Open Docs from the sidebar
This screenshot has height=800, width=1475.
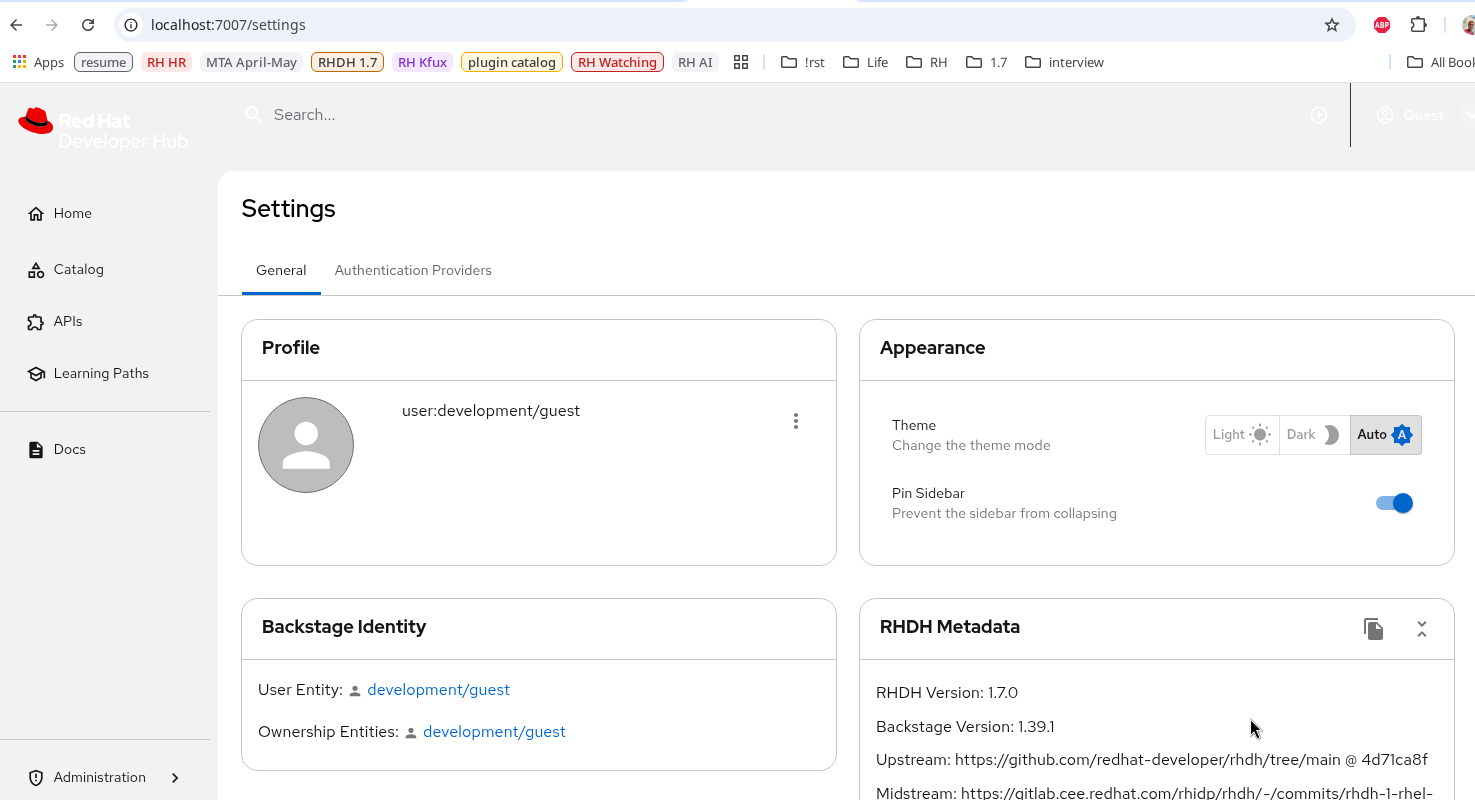point(69,449)
